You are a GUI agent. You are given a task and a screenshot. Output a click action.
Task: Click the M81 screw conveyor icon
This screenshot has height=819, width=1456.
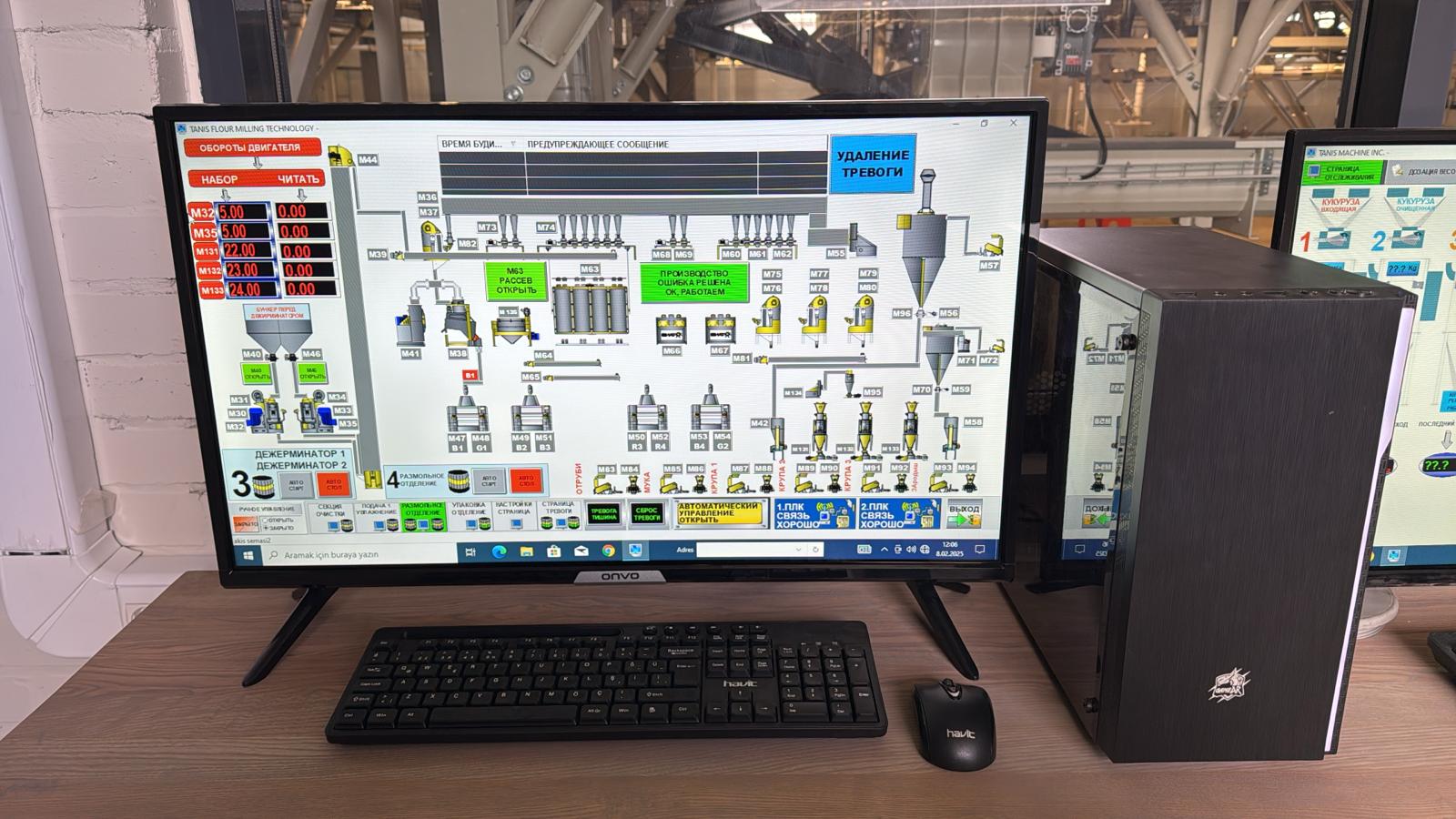(808, 359)
